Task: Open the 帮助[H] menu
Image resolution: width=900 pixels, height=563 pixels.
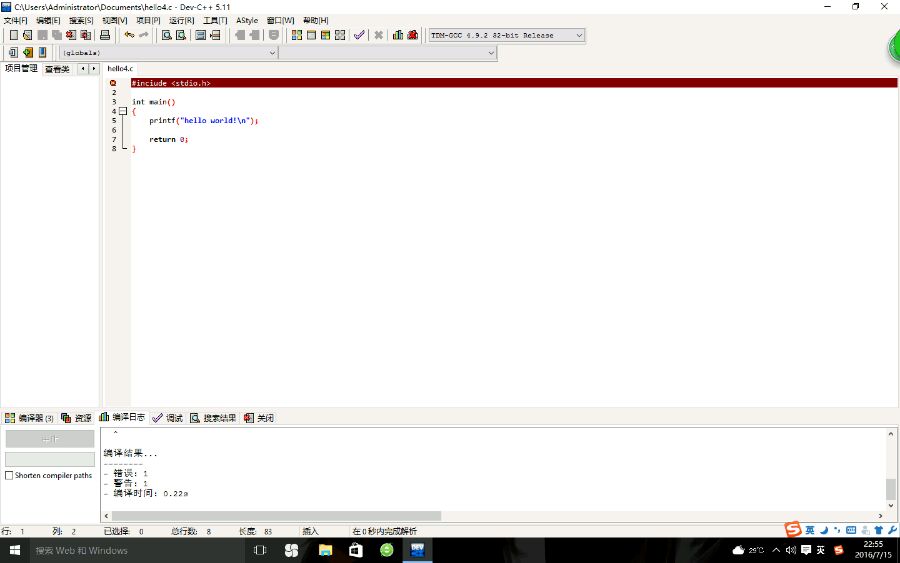Action: coord(316,20)
